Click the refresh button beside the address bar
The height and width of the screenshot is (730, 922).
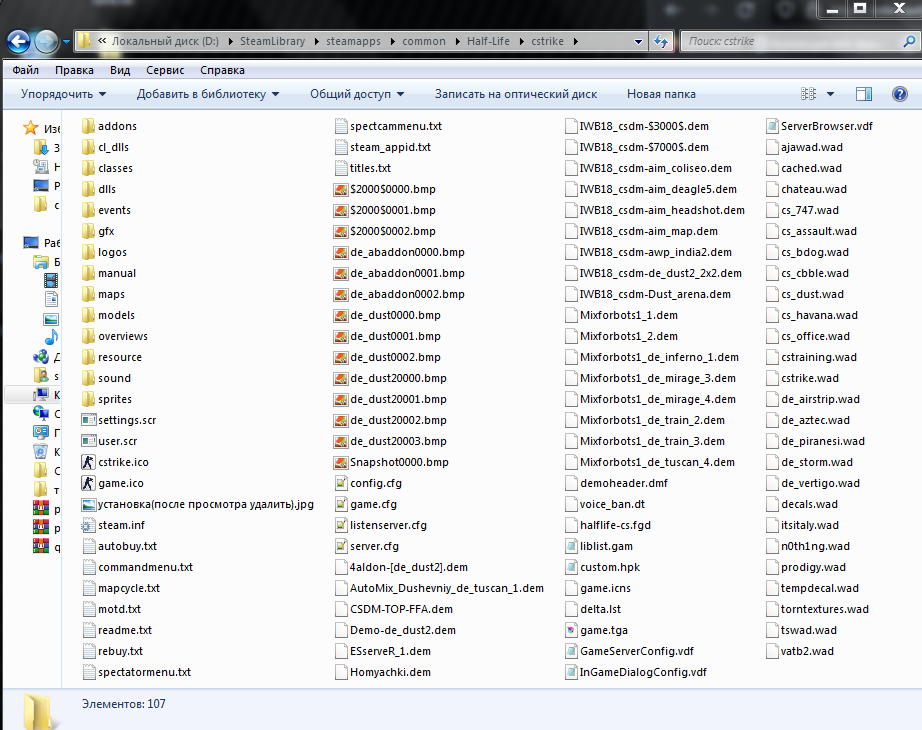click(x=660, y=41)
